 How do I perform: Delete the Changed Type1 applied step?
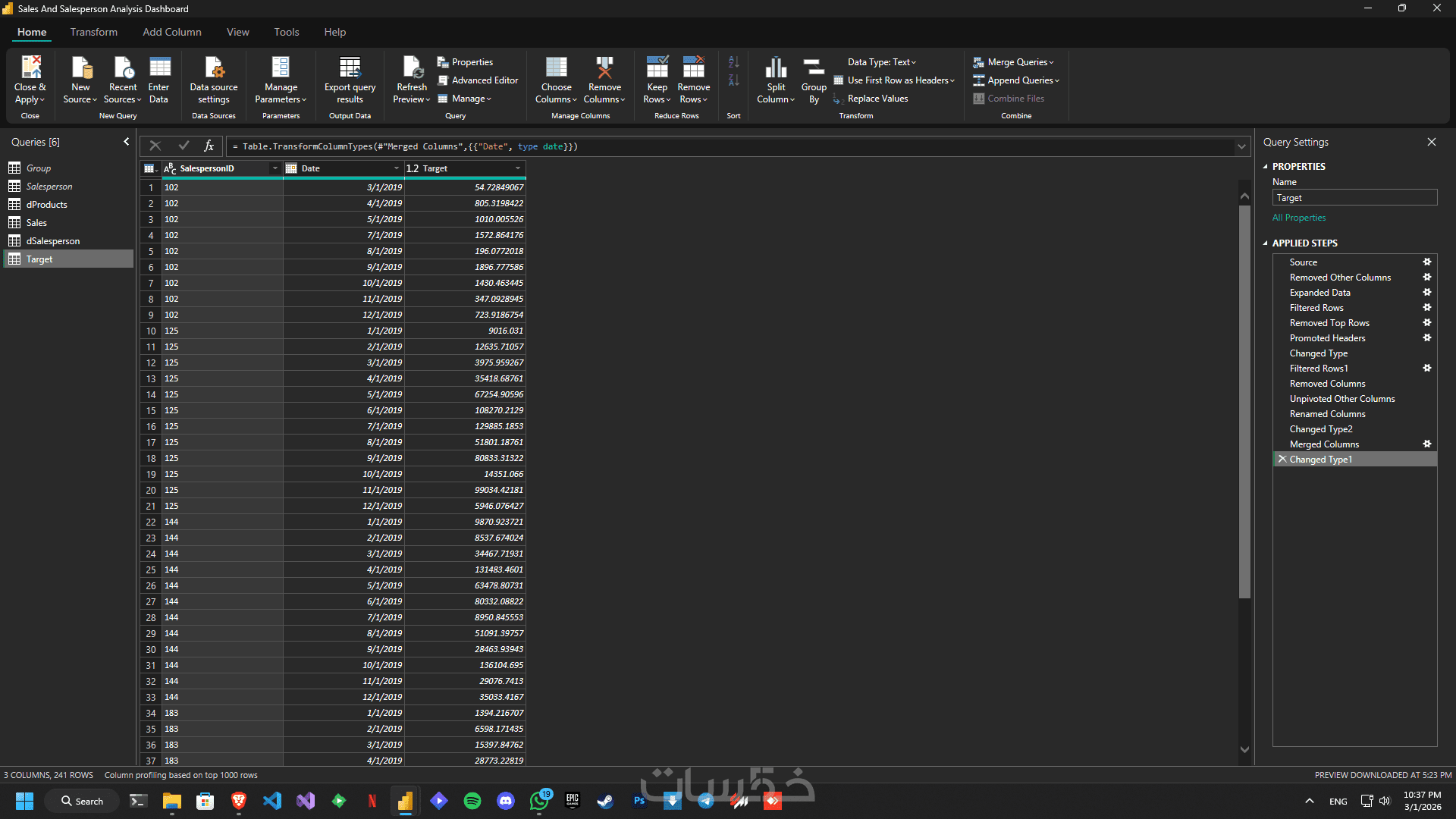point(1282,460)
